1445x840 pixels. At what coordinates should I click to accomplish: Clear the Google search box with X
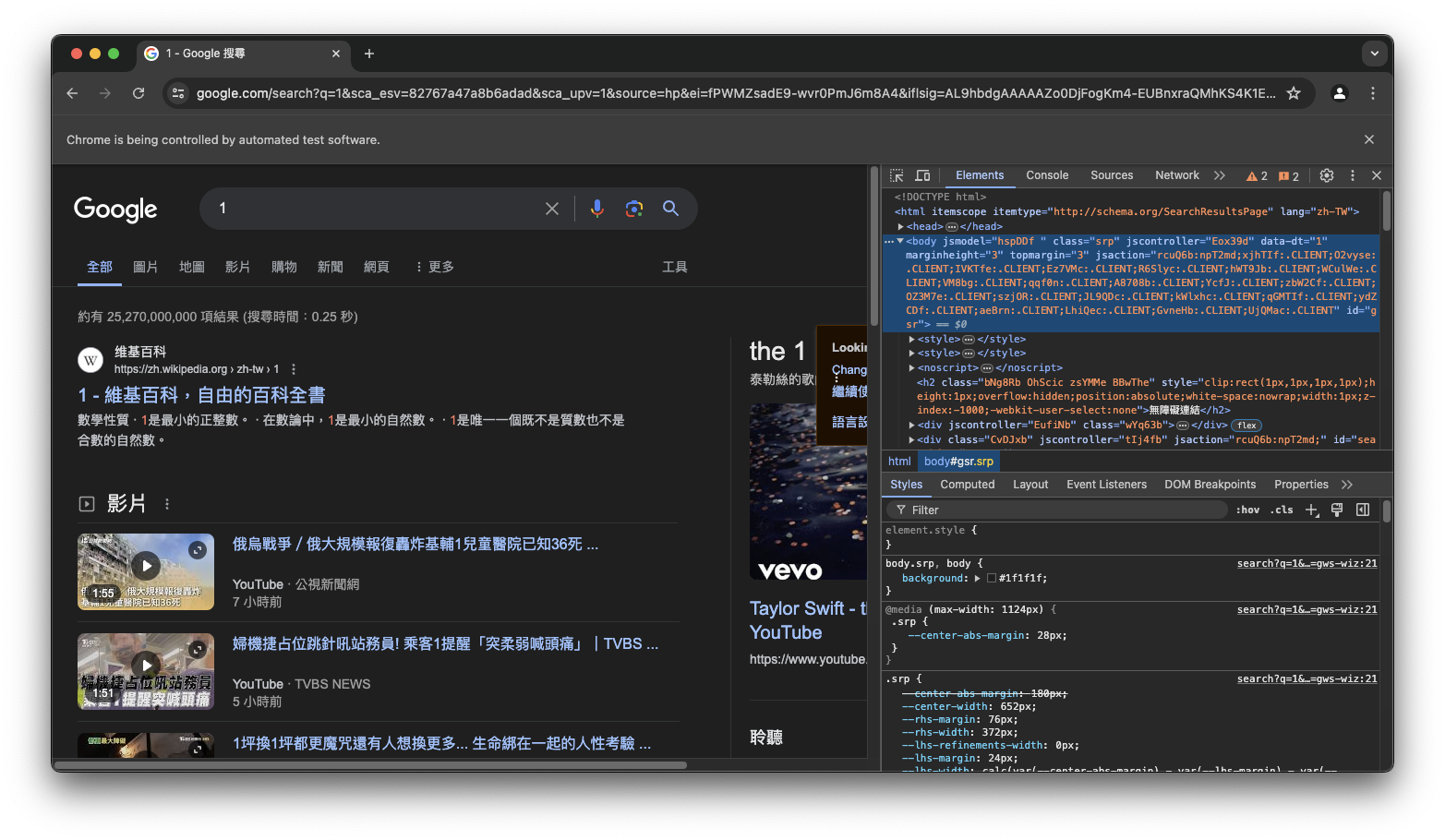click(552, 209)
